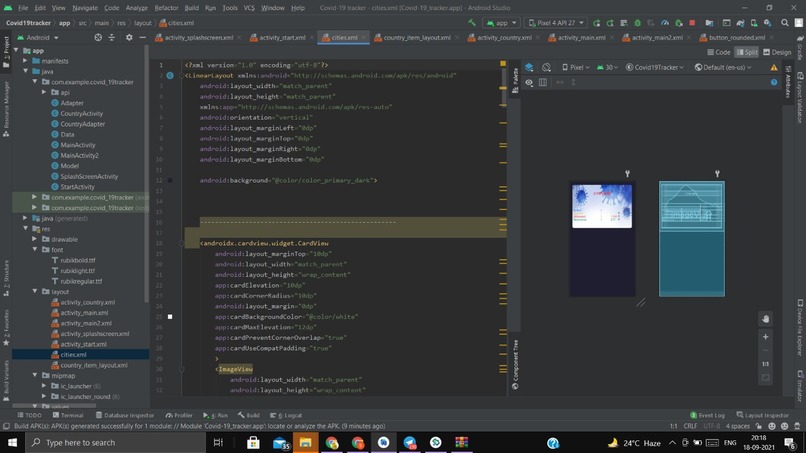806x453 pixels.
Task: Switch to the activity_start.xml tab
Action: [x=282, y=38]
